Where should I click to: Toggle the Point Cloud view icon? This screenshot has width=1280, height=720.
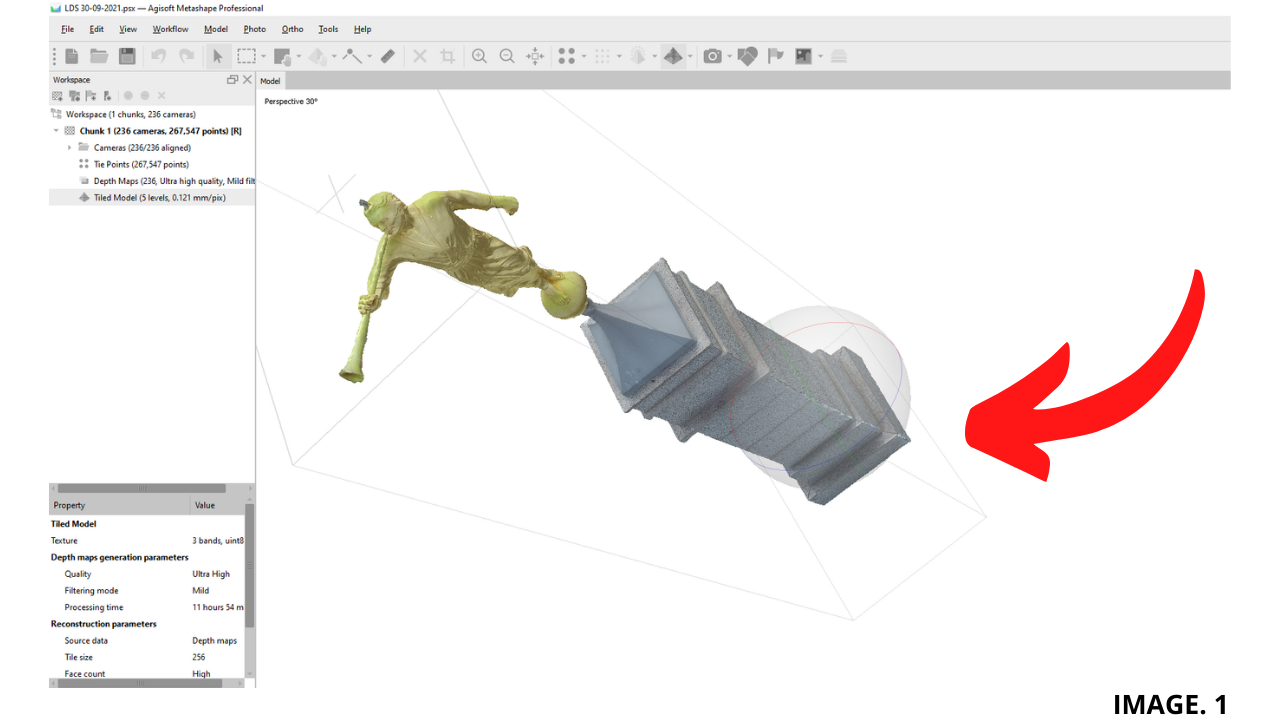(x=566, y=56)
